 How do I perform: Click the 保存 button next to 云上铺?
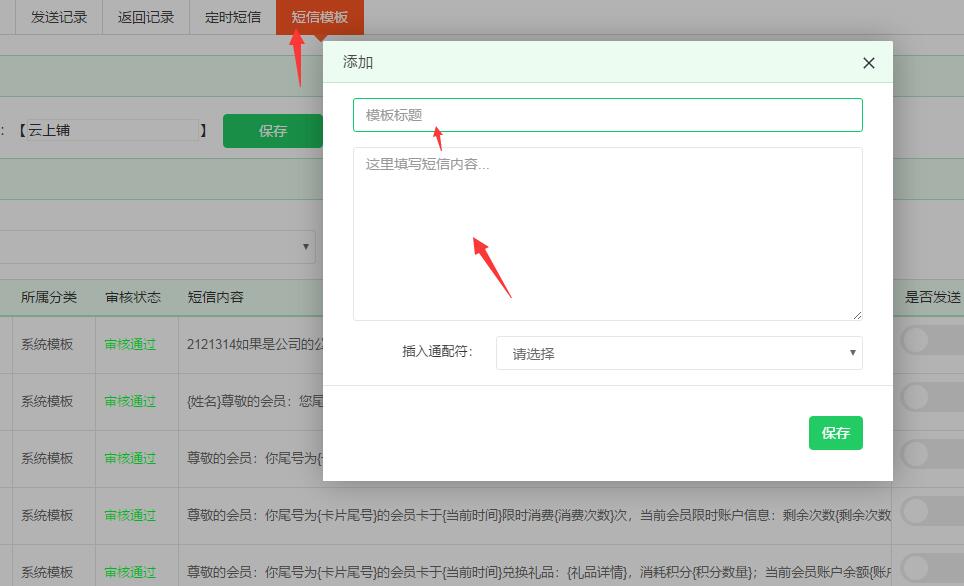click(273, 130)
